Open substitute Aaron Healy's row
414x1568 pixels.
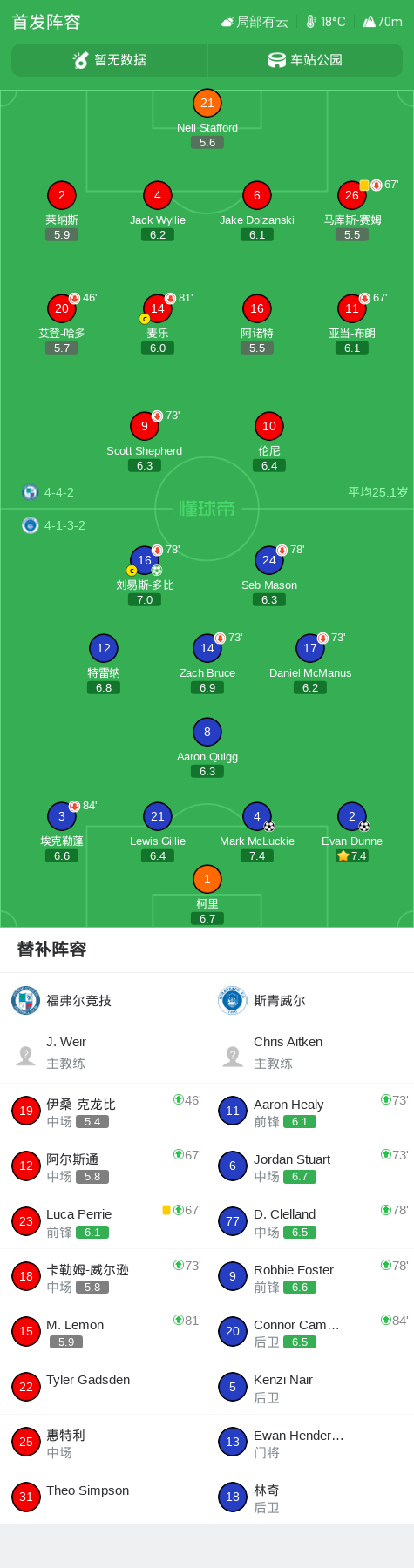311,1111
